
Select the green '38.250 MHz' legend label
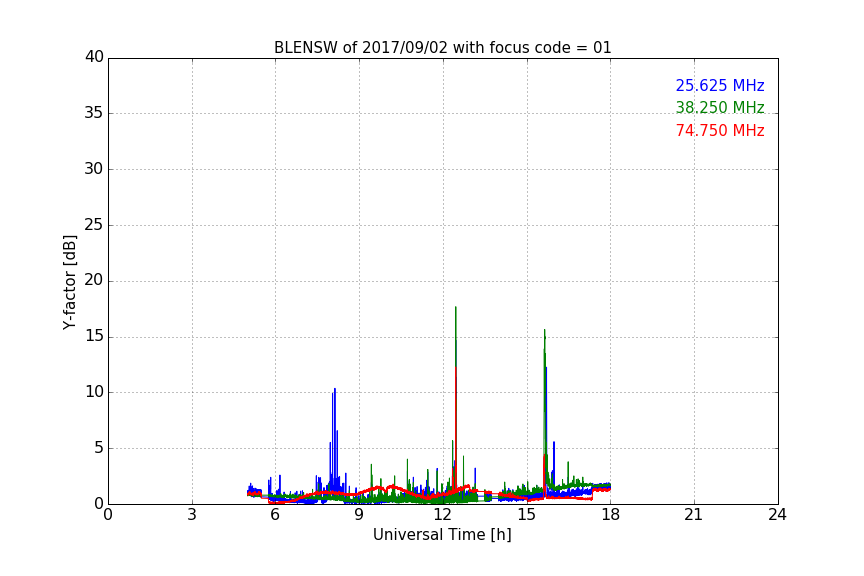tap(720, 107)
